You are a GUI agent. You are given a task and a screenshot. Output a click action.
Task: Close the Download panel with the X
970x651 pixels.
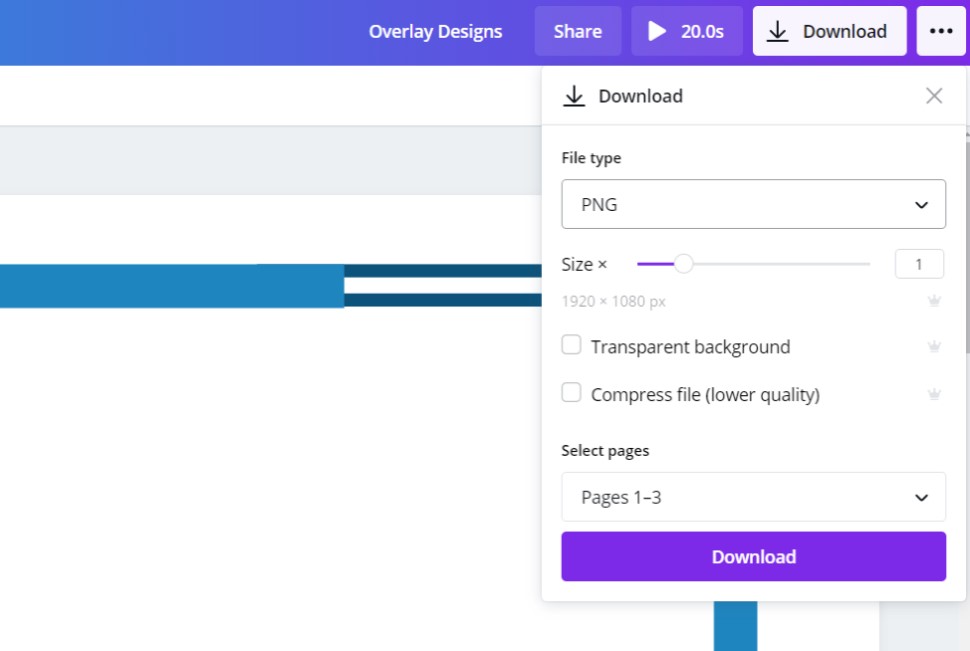(934, 96)
